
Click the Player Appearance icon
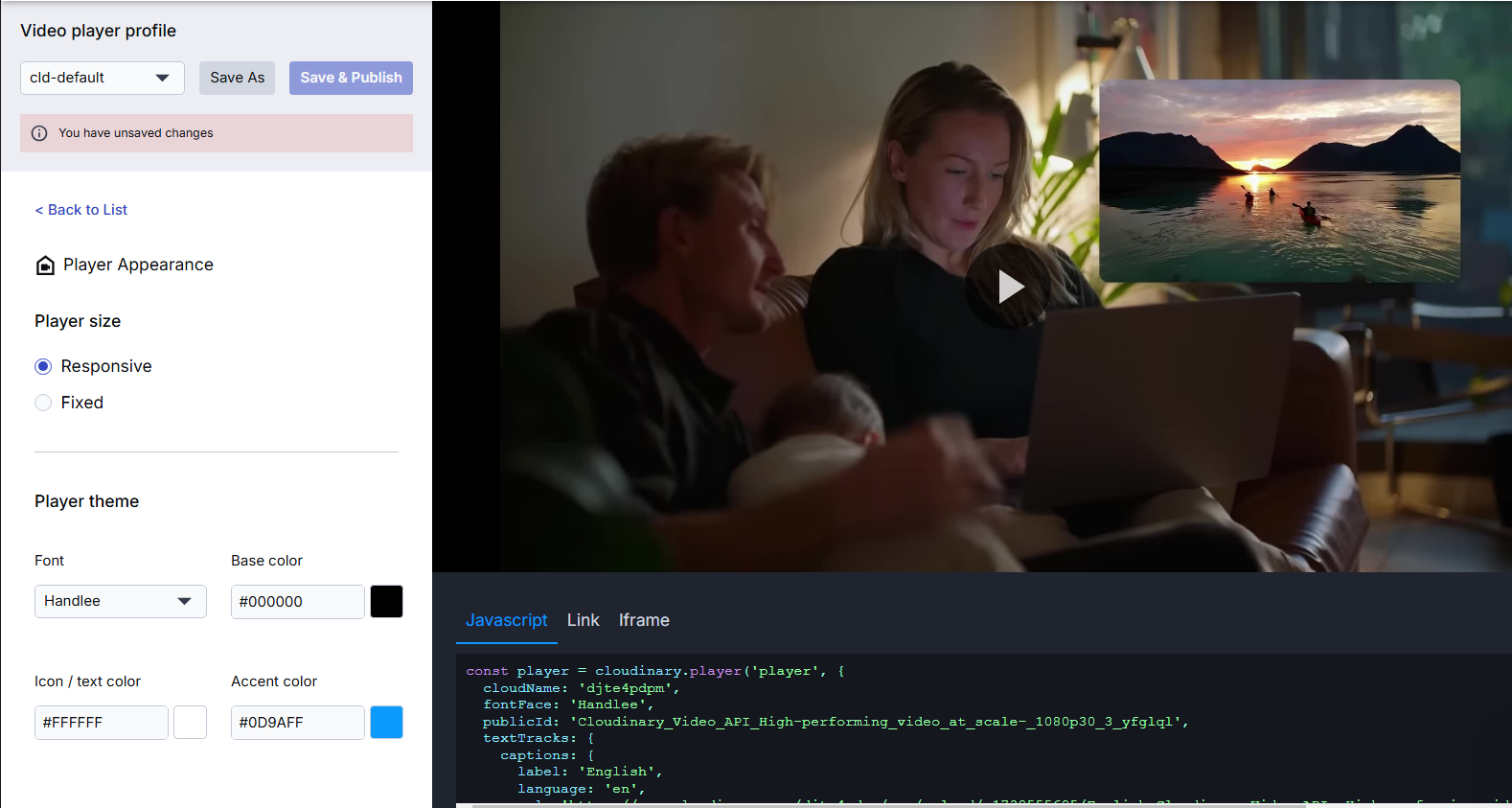pos(45,265)
